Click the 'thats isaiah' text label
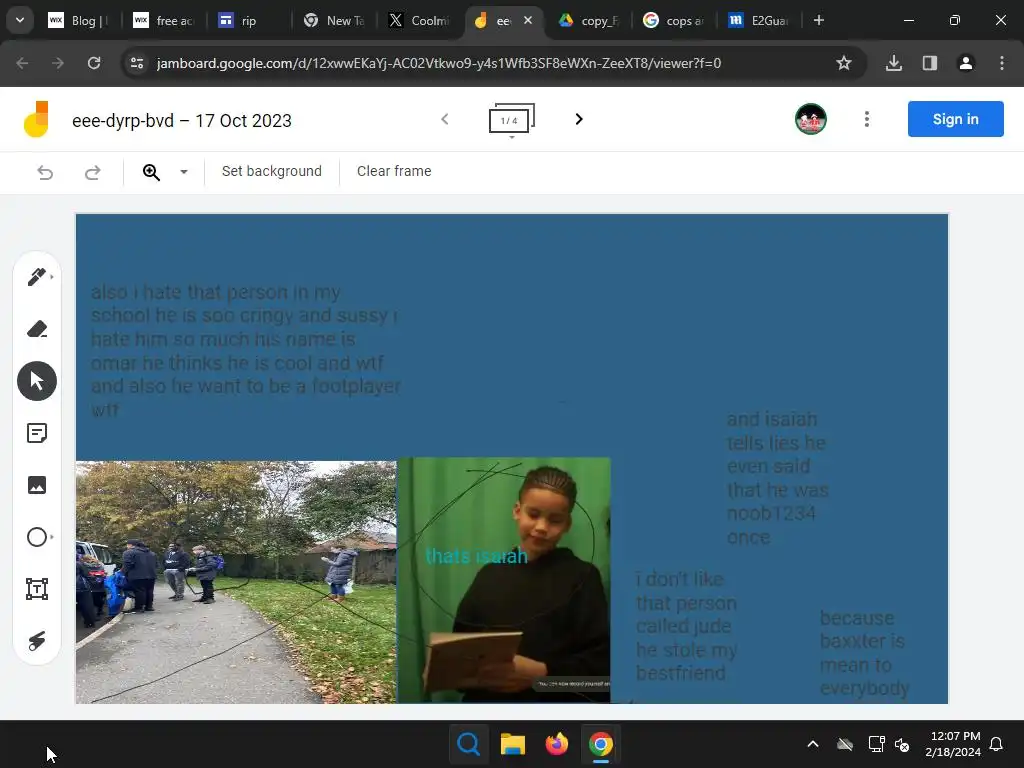The image size is (1024, 768). tap(476, 556)
